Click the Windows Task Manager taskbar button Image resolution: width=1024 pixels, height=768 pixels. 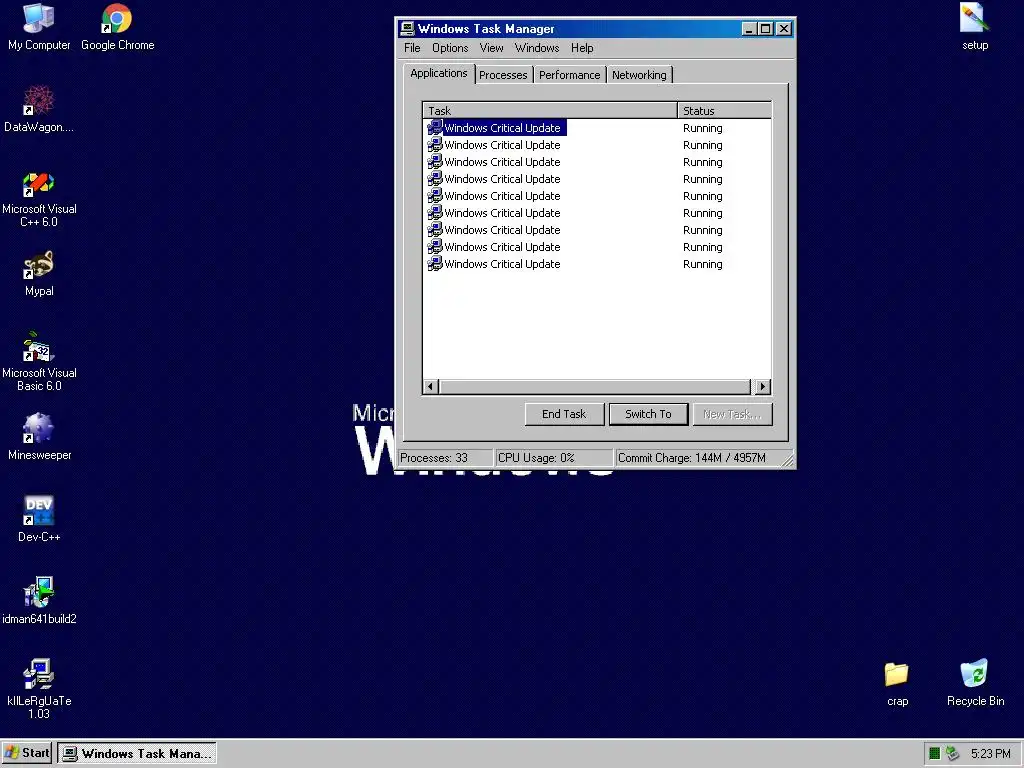pyautogui.click(x=137, y=753)
